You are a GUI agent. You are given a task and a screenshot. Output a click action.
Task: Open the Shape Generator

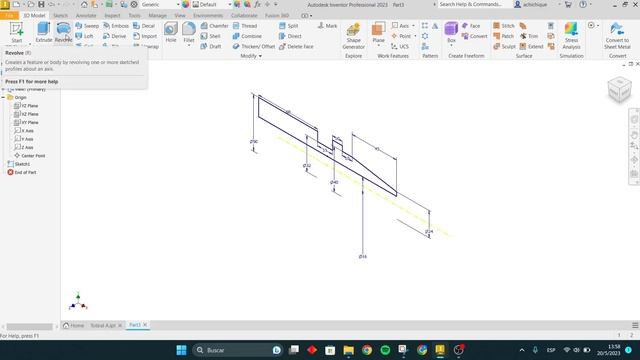[x=353, y=36]
